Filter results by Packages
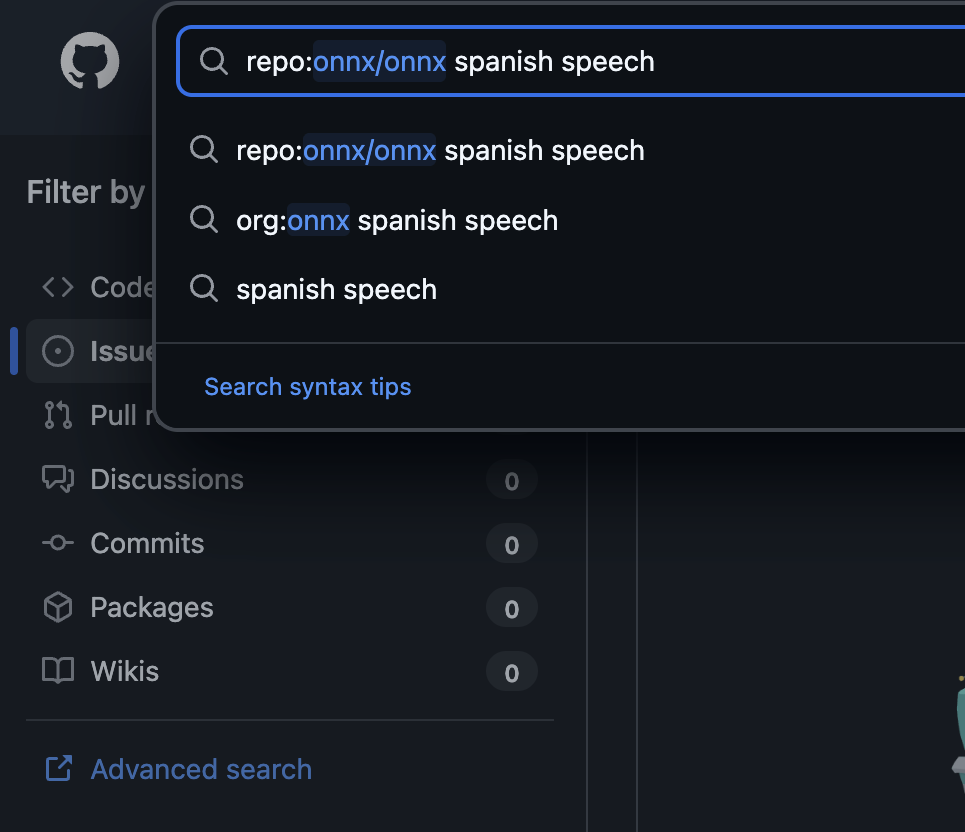The image size is (965, 832). click(x=151, y=607)
